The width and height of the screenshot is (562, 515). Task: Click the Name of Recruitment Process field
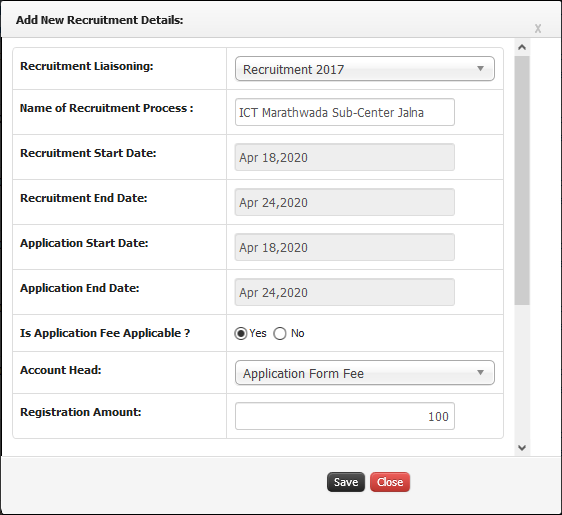click(x=345, y=112)
